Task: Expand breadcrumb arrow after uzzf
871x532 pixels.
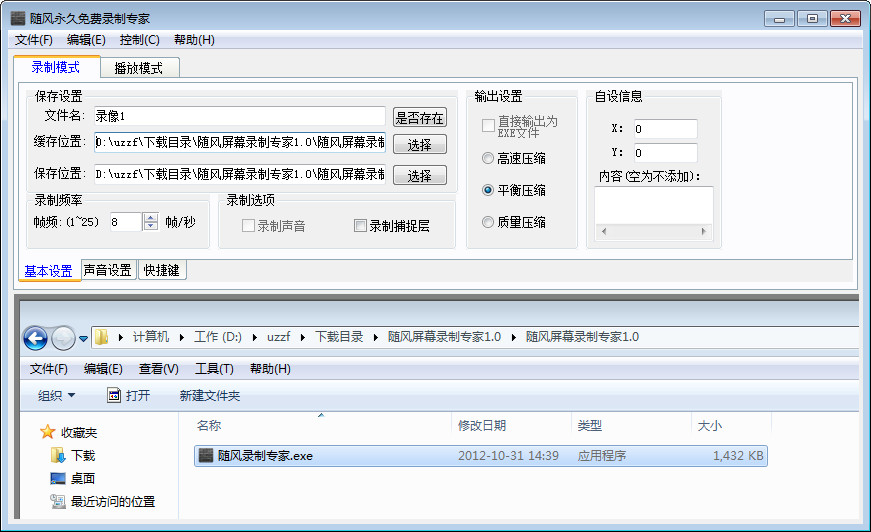Action: [303, 337]
